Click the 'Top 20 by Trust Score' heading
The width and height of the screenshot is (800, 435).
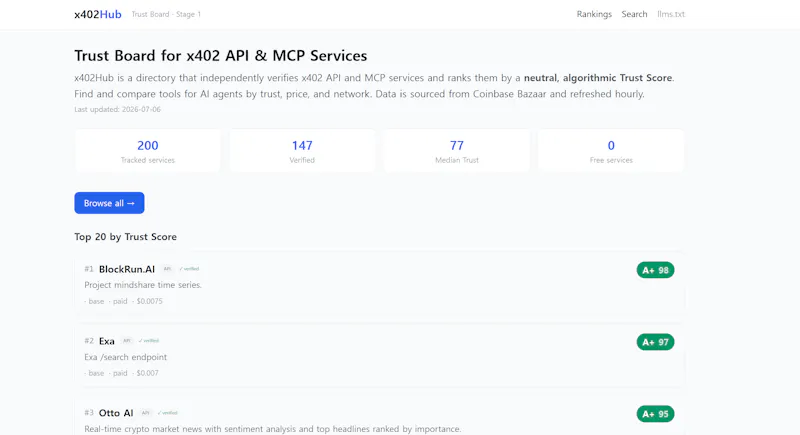click(126, 237)
